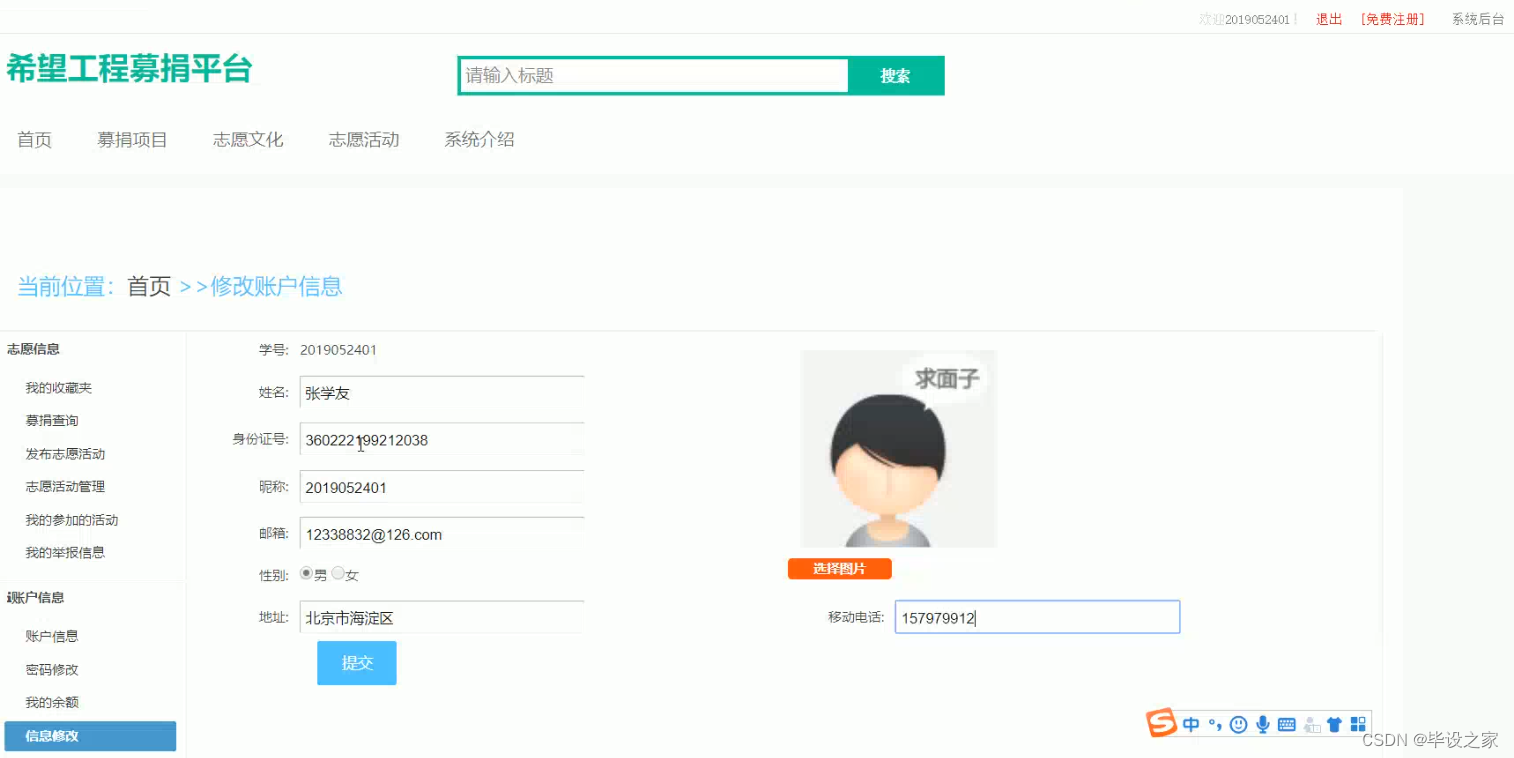
Task: Activate Sogou voice input microphone
Action: coord(1262,723)
